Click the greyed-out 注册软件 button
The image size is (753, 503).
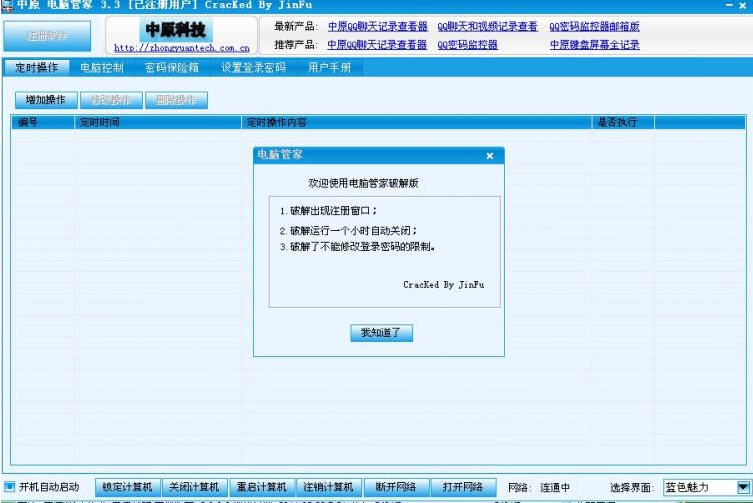pyautogui.click(x=47, y=36)
